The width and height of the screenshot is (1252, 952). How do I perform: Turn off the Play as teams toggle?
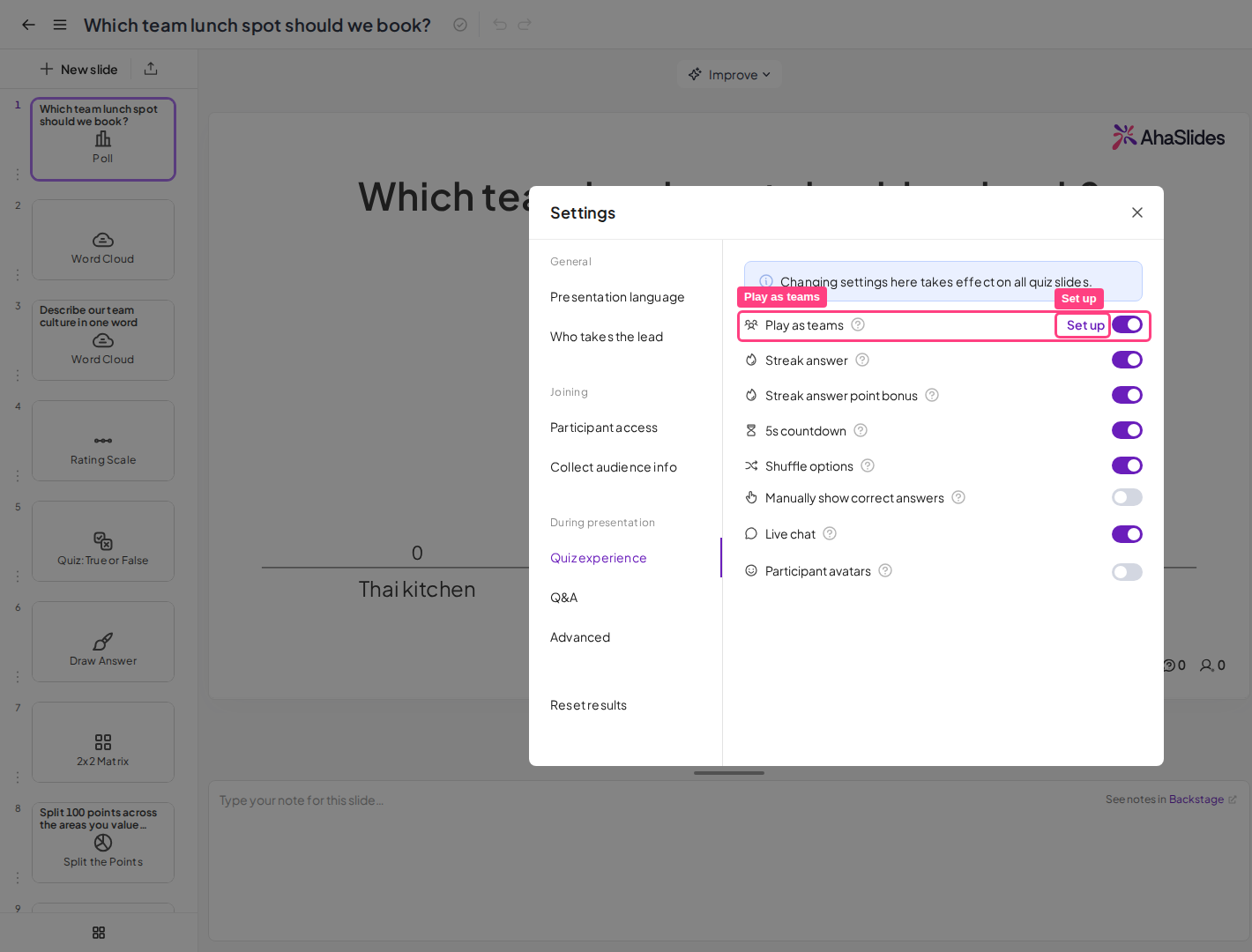[1127, 324]
